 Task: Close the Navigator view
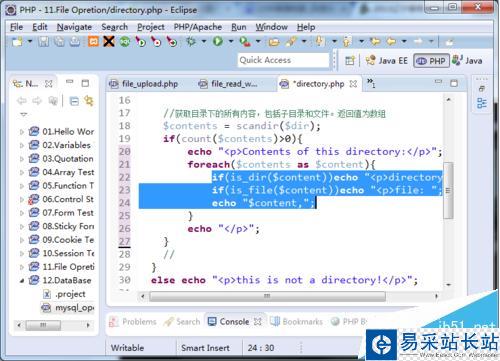click(x=49, y=83)
